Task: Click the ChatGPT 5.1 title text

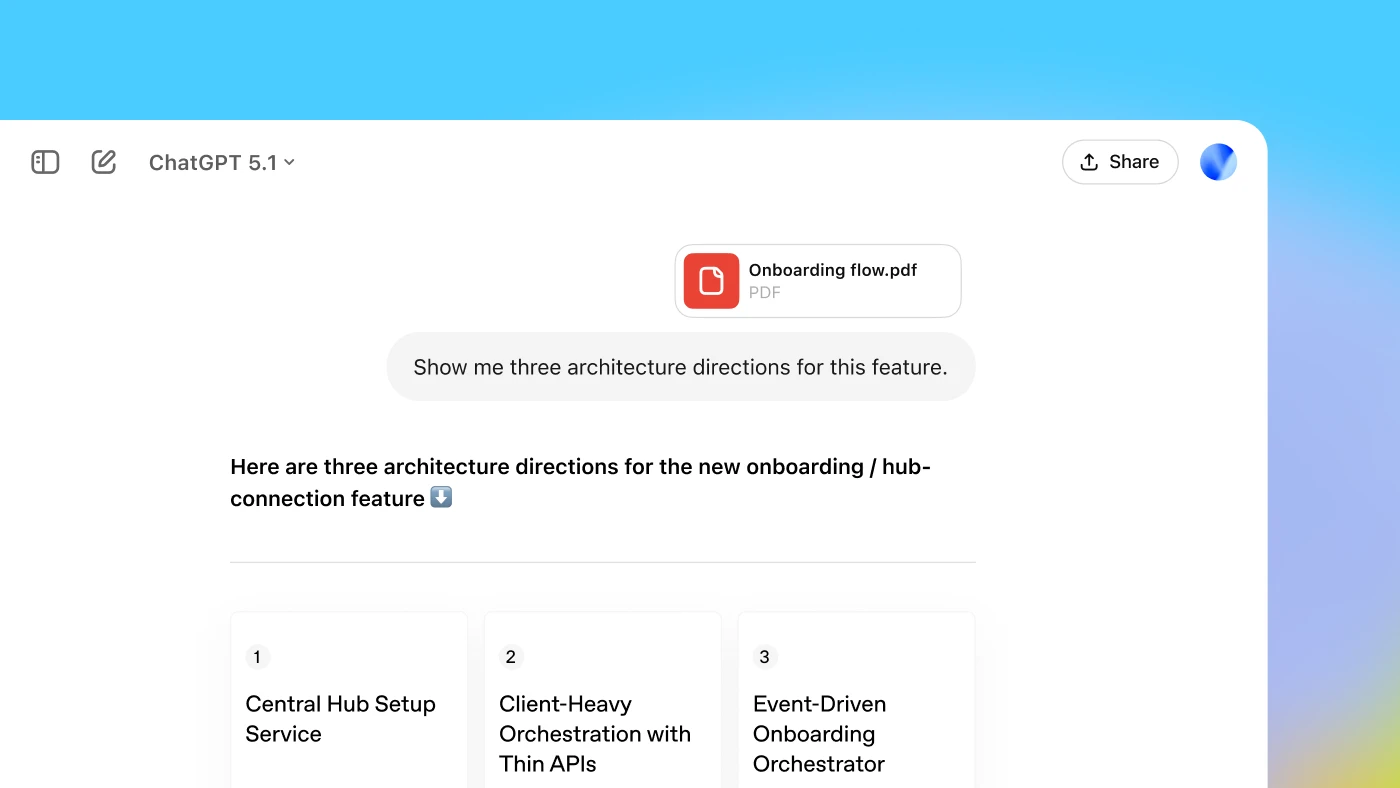Action: (x=212, y=162)
